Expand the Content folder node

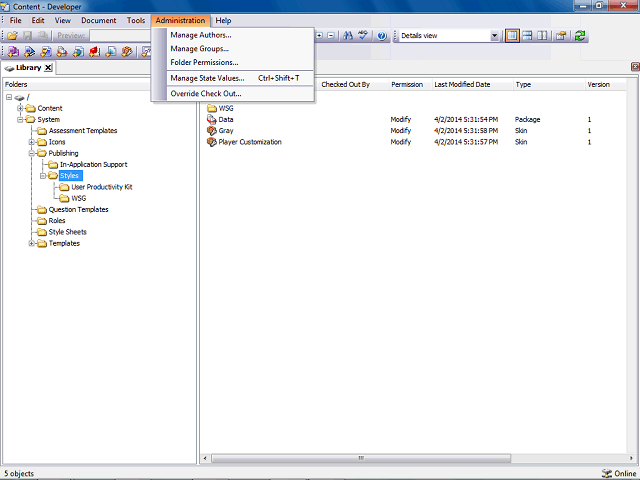(20, 108)
